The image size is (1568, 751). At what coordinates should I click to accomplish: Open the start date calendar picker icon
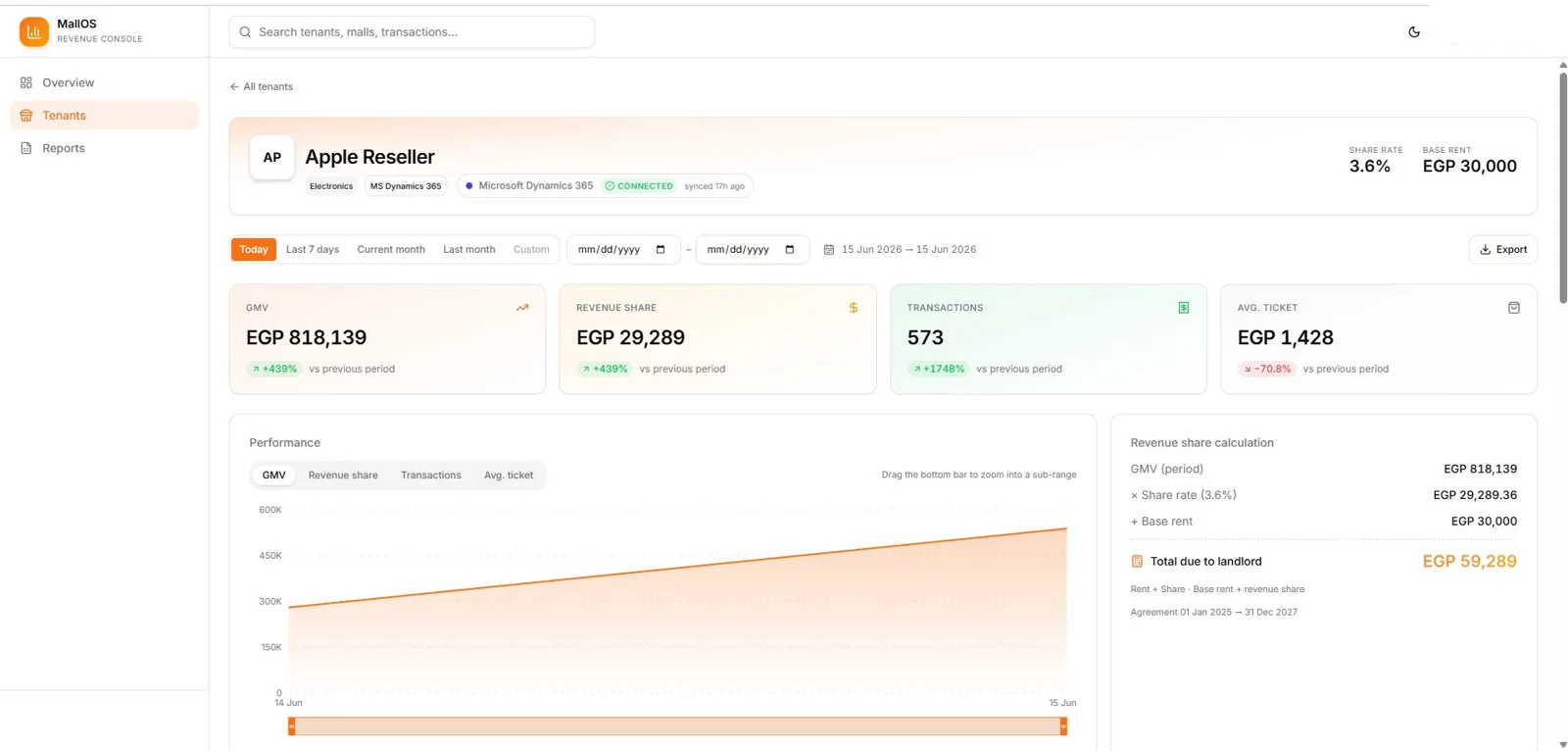(661, 249)
